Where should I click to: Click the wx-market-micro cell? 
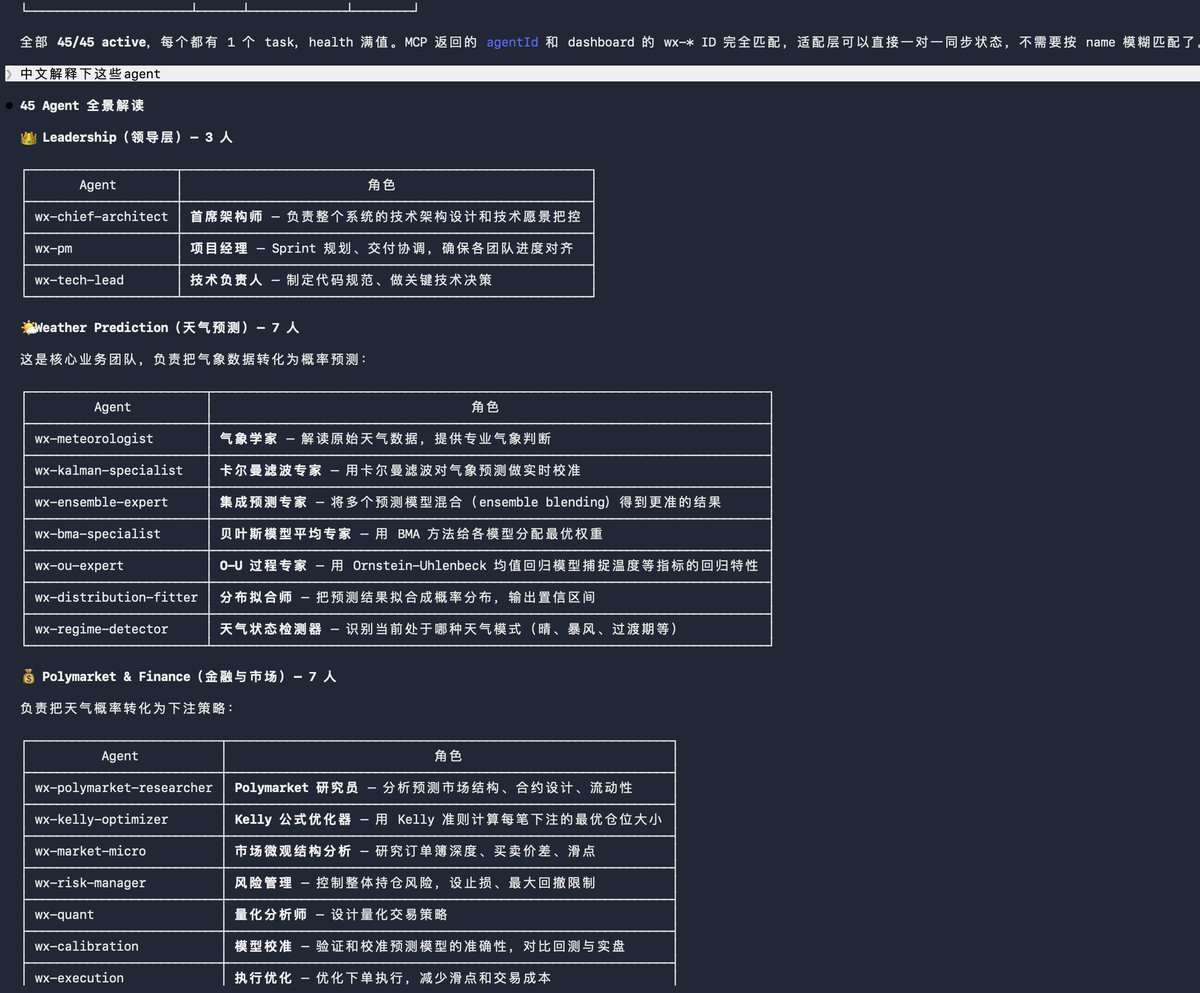click(x=123, y=851)
